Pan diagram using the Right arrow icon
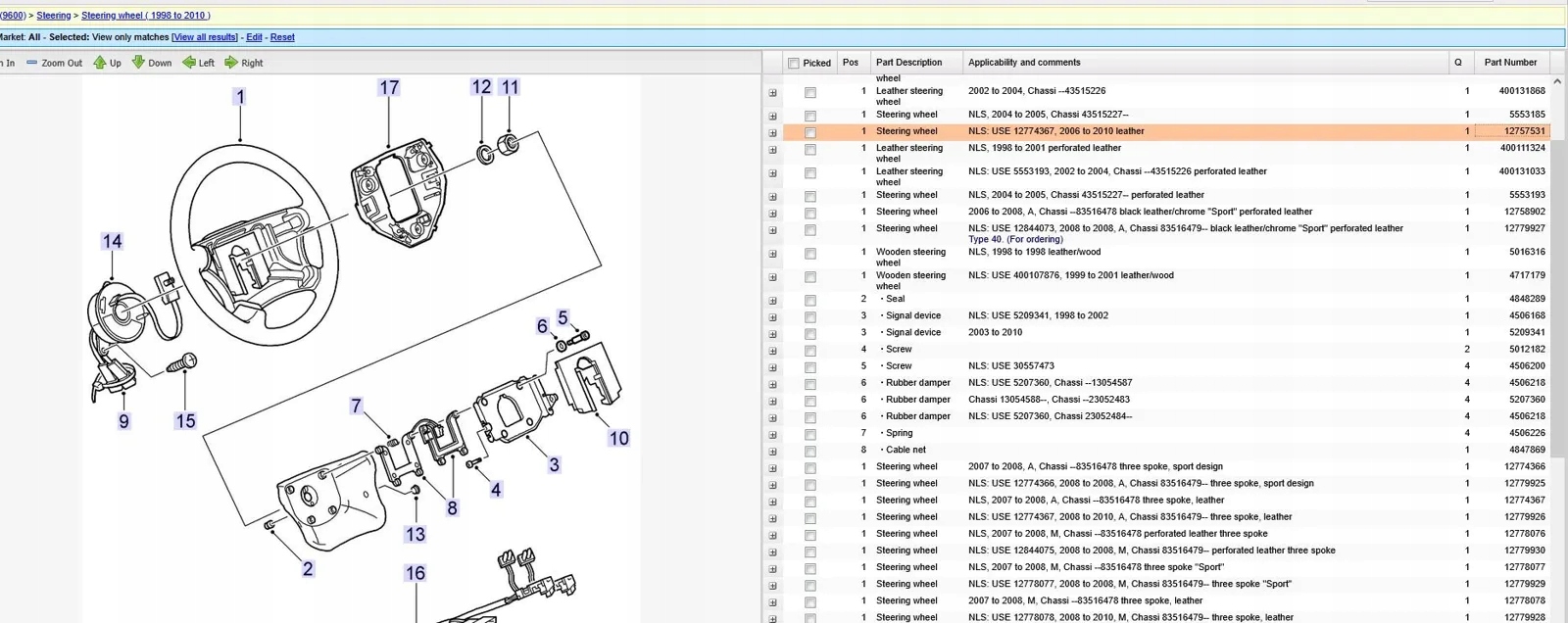 click(x=231, y=63)
